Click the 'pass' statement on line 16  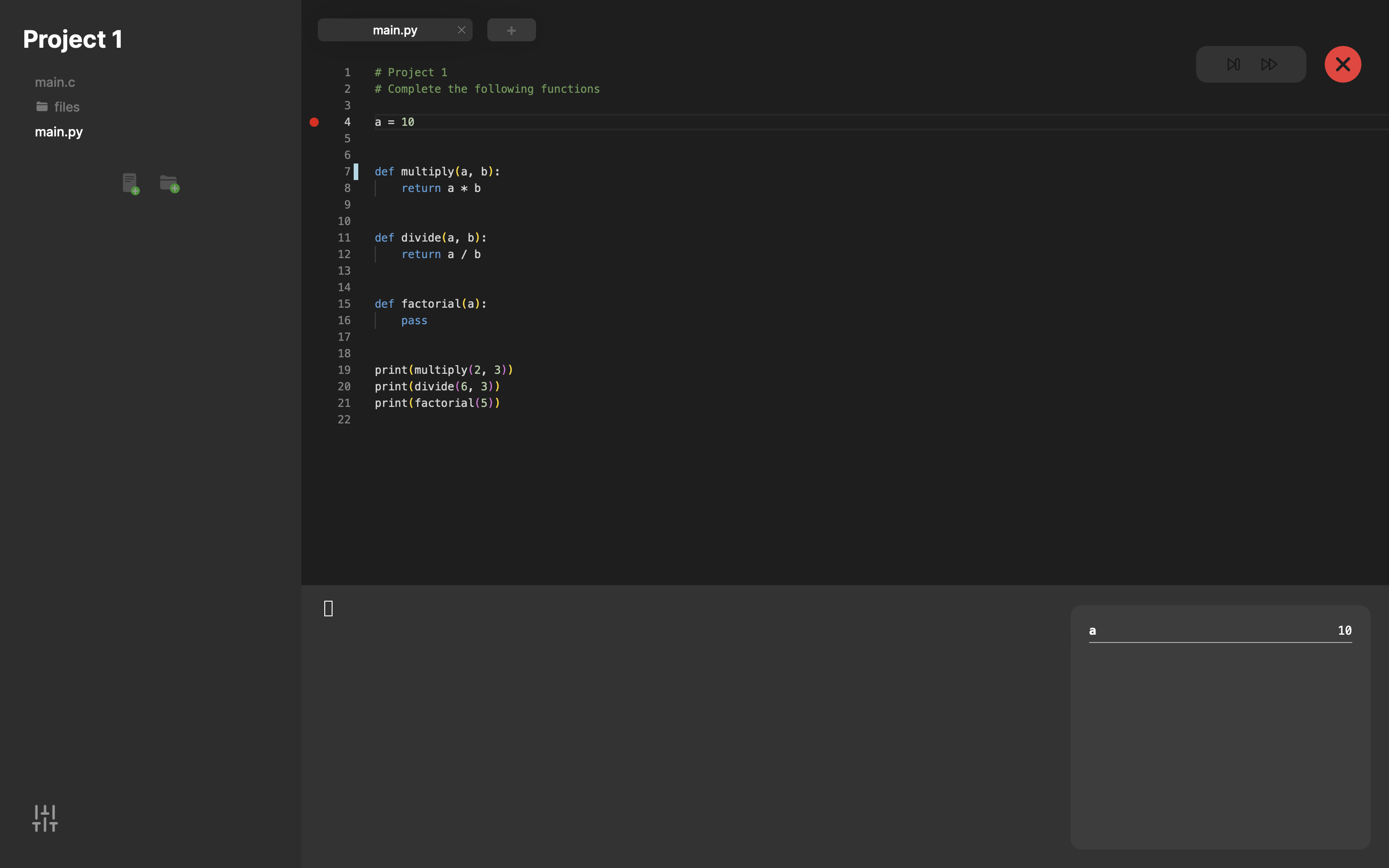coord(414,321)
